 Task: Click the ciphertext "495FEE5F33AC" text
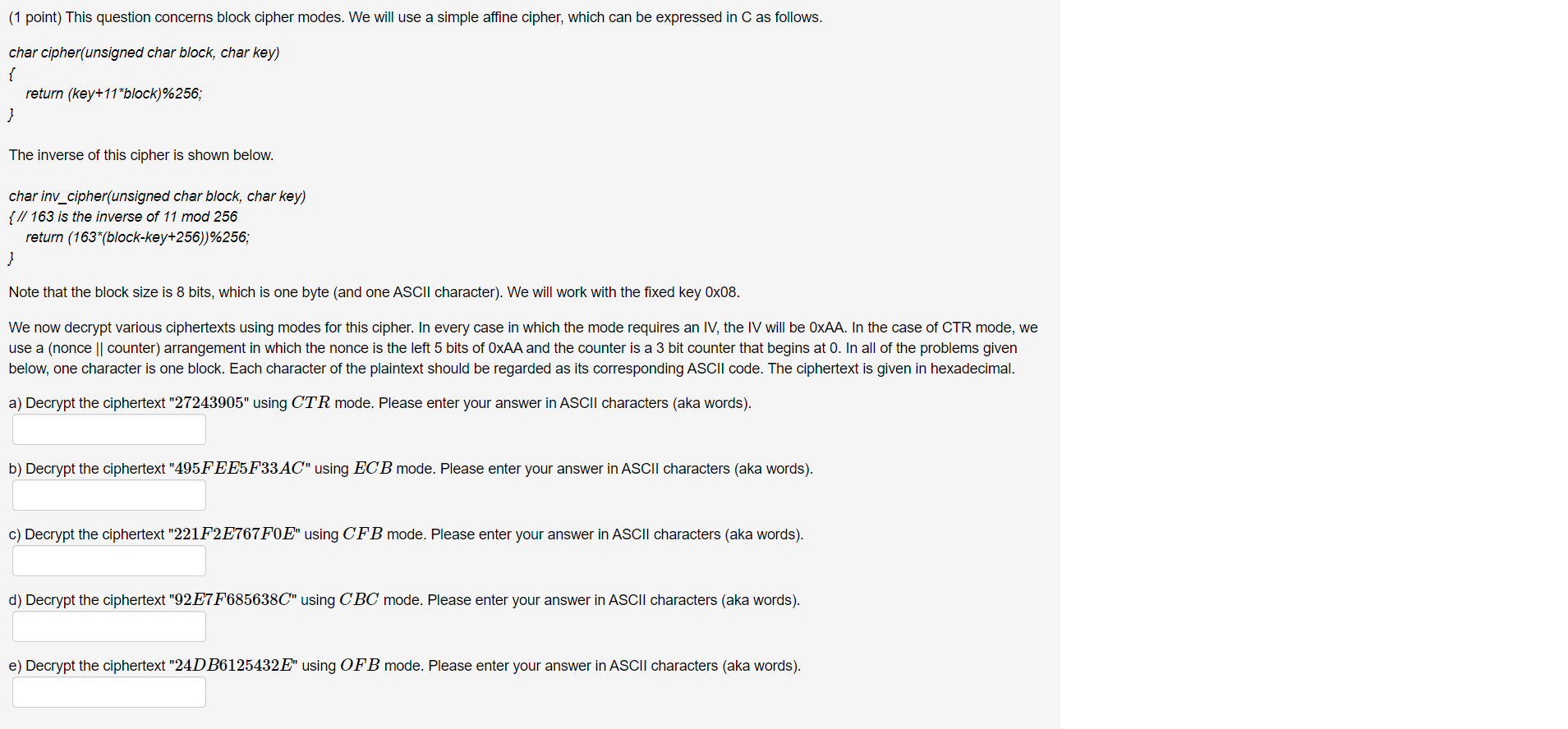[238, 468]
